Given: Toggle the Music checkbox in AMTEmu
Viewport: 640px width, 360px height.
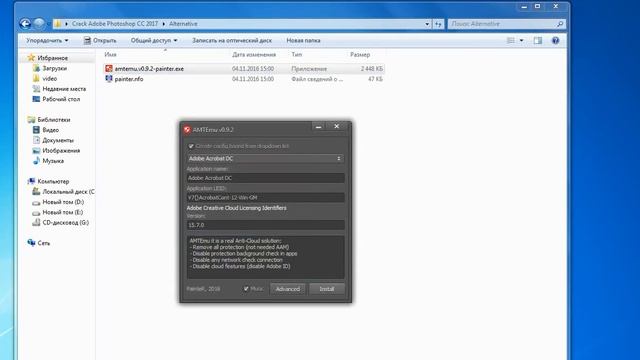Looking at the screenshot, I should tap(246, 289).
